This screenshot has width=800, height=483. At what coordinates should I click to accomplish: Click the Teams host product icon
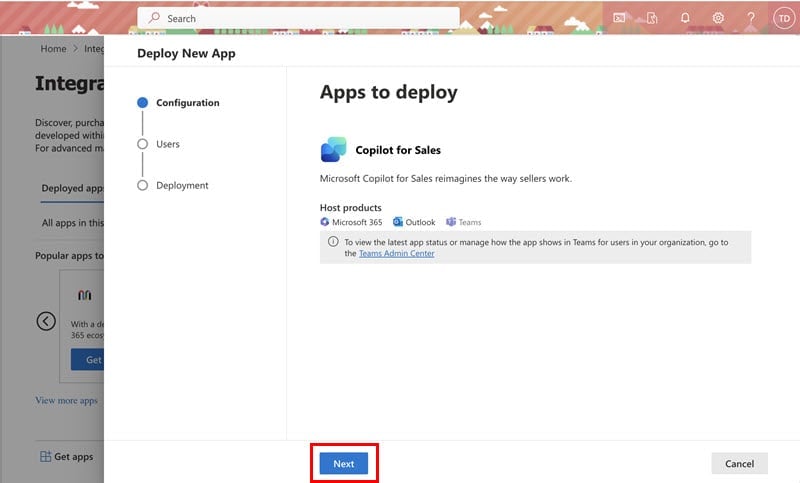pos(451,222)
